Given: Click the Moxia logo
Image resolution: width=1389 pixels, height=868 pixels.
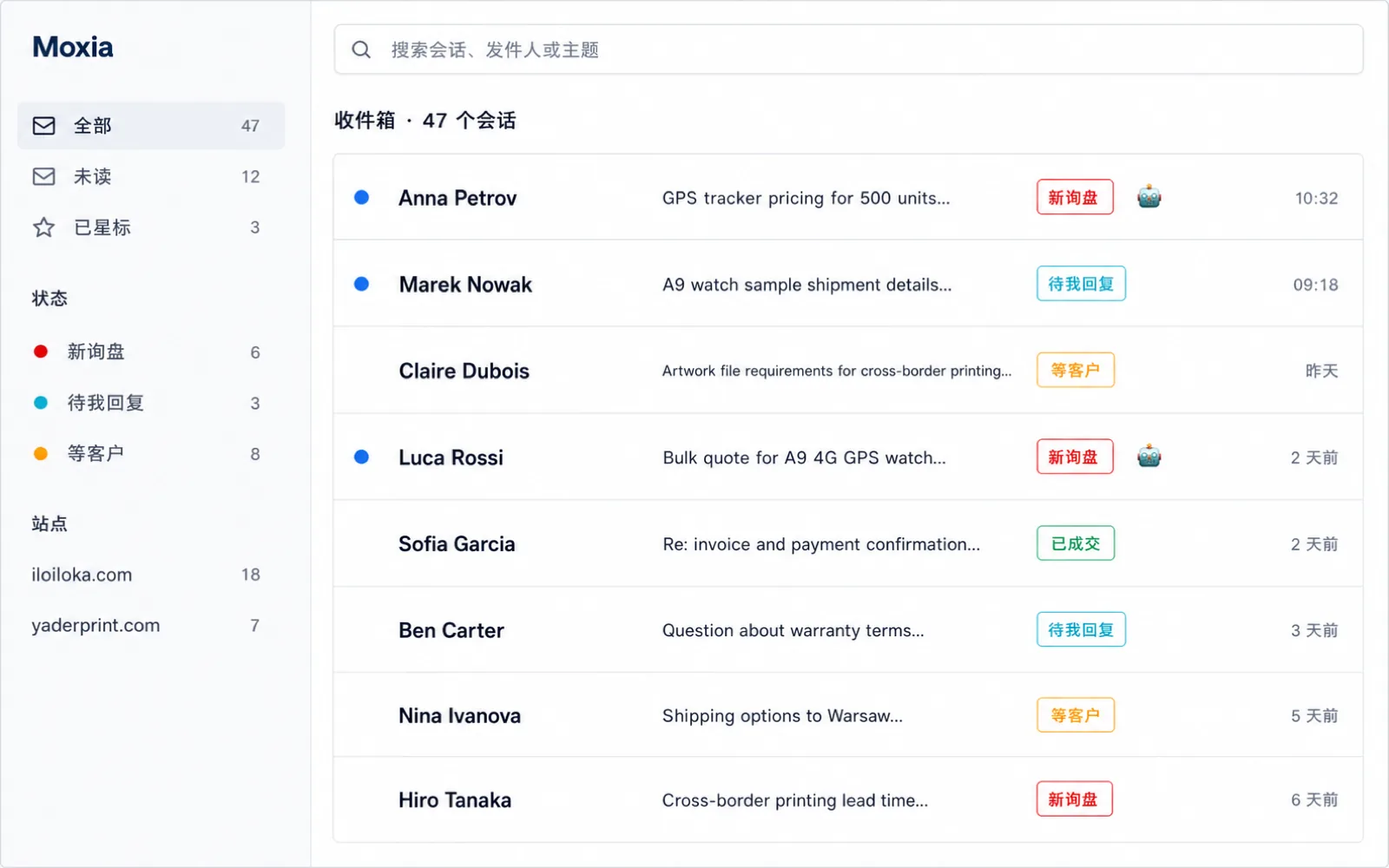Looking at the screenshot, I should click(x=73, y=47).
